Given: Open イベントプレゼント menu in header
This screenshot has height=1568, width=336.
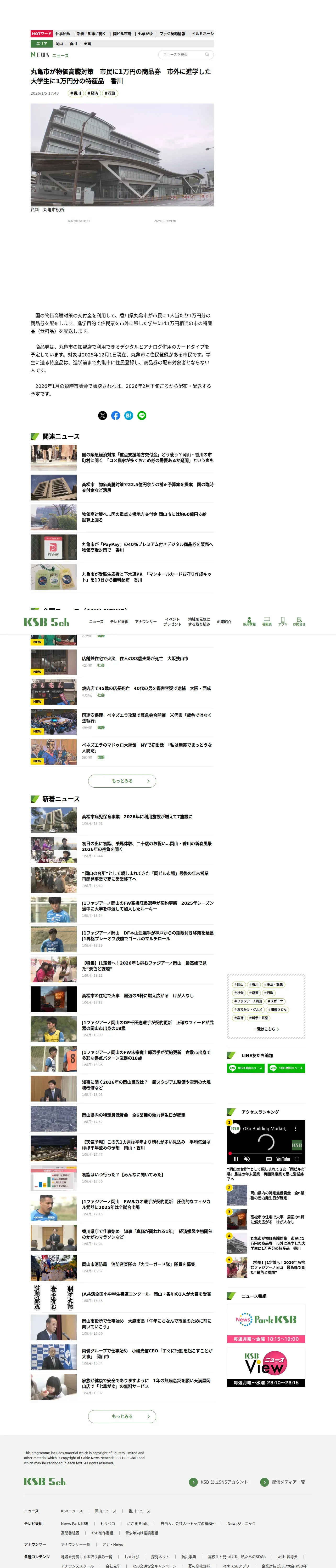Looking at the screenshot, I should [172, 622].
